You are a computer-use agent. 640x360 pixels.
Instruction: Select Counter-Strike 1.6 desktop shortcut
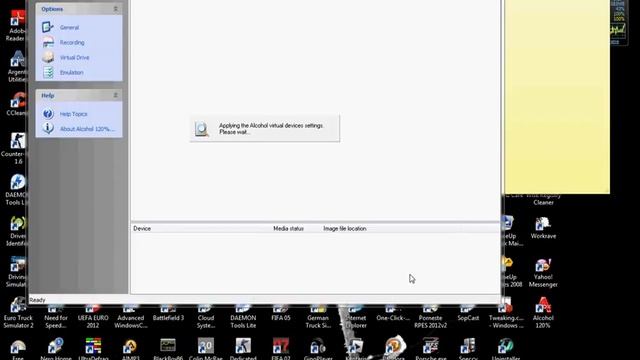tap(16, 149)
